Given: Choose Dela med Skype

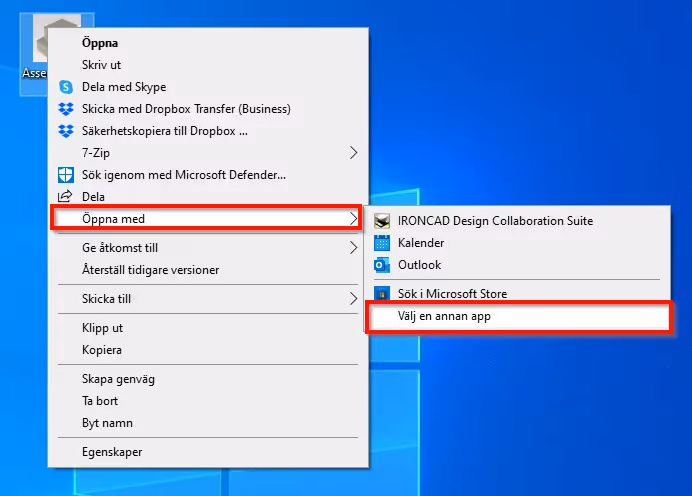Looking at the screenshot, I should 208,87.
